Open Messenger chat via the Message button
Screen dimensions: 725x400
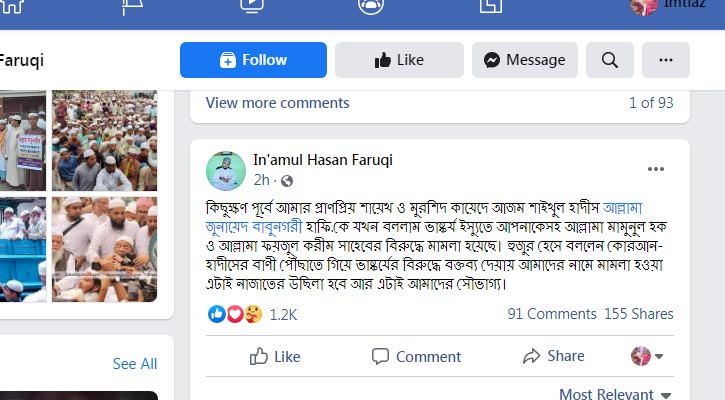coord(524,60)
